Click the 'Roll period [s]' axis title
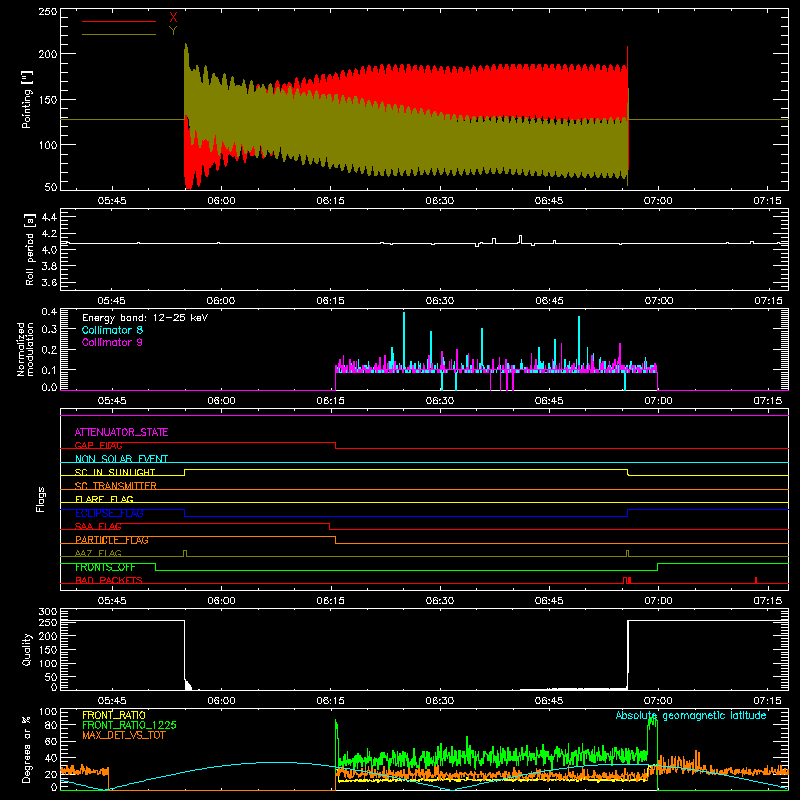Image resolution: width=800 pixels, height=800 pixels. coord(30,249)
